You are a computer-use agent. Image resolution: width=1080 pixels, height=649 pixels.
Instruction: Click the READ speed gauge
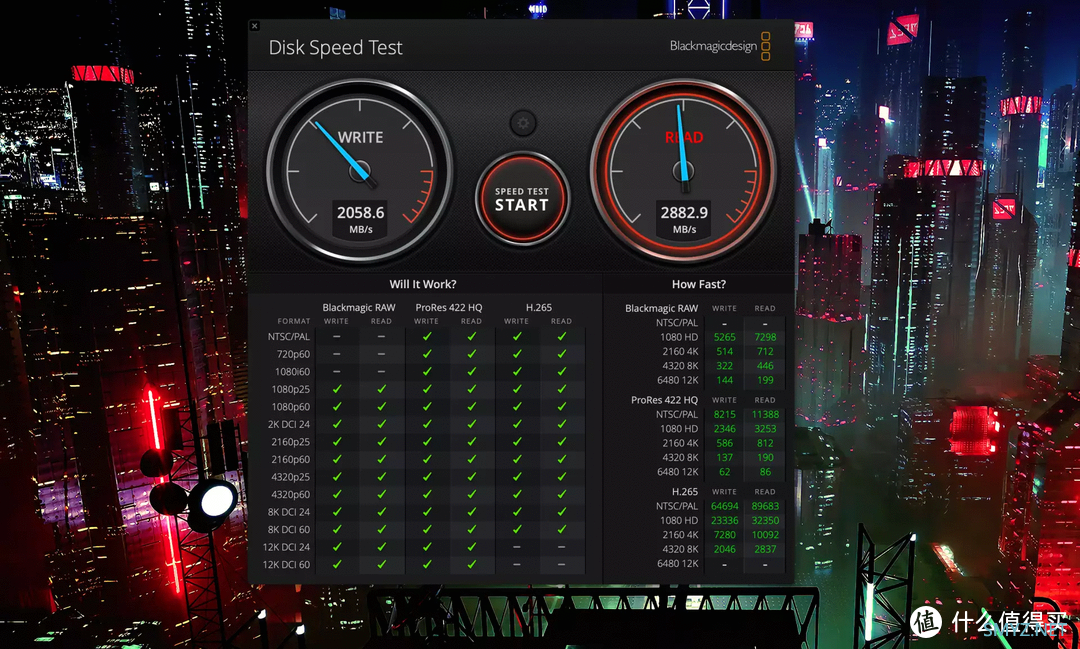coord(683,171)
